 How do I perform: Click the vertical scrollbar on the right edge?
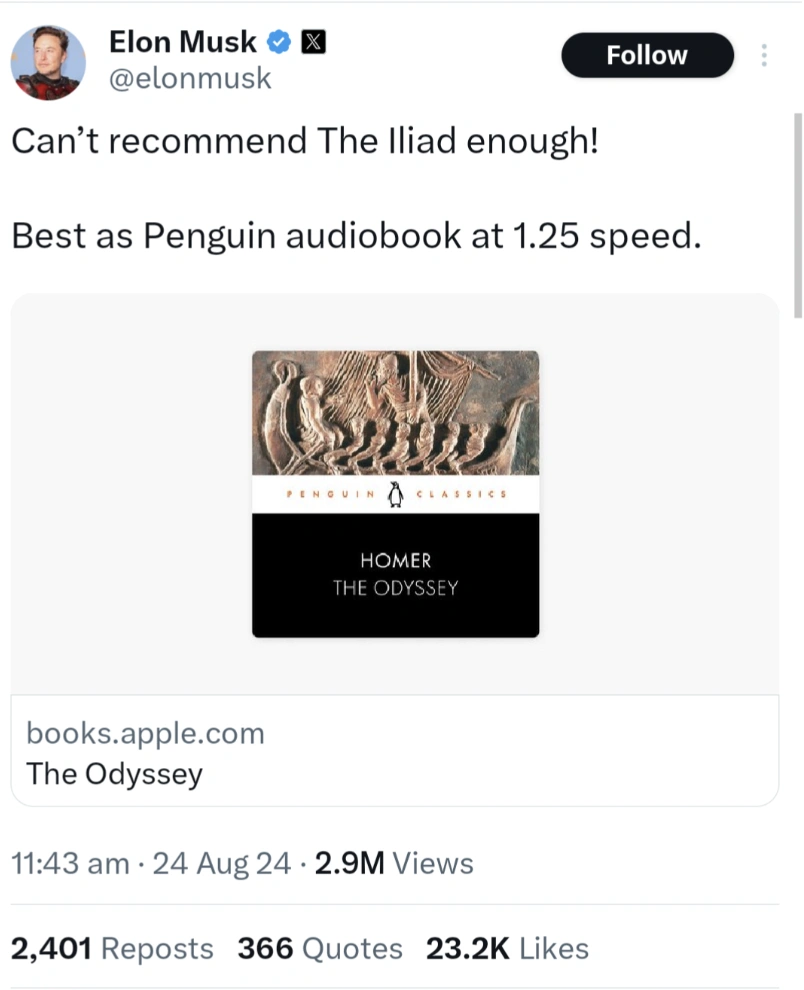click(x=796, y=215)
